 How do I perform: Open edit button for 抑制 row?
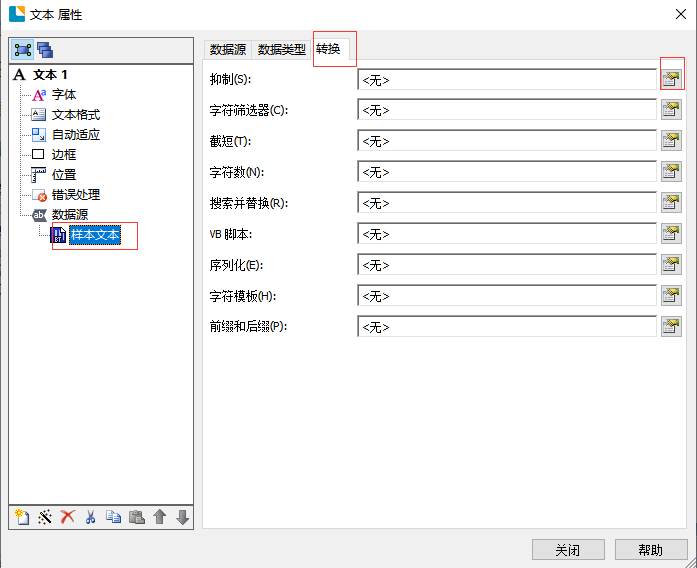click(x=671, y=79)
